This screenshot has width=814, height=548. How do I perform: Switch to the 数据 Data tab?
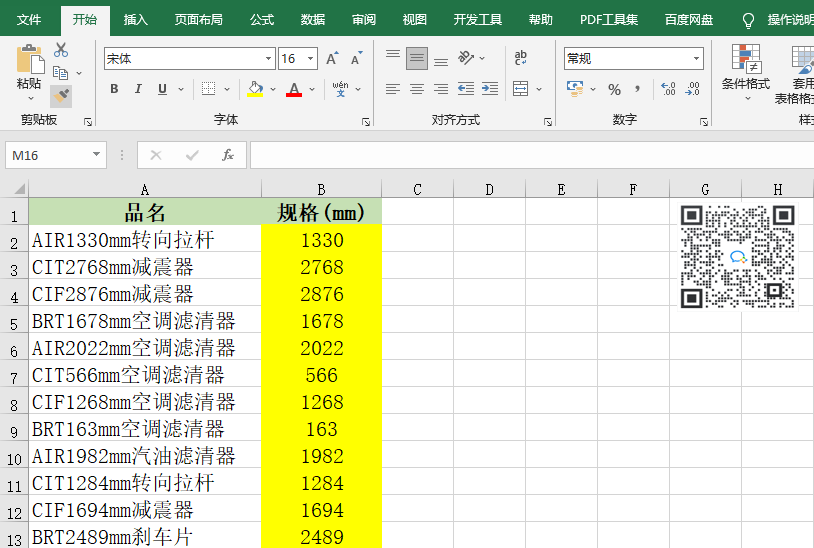click(x=313, y=20)
